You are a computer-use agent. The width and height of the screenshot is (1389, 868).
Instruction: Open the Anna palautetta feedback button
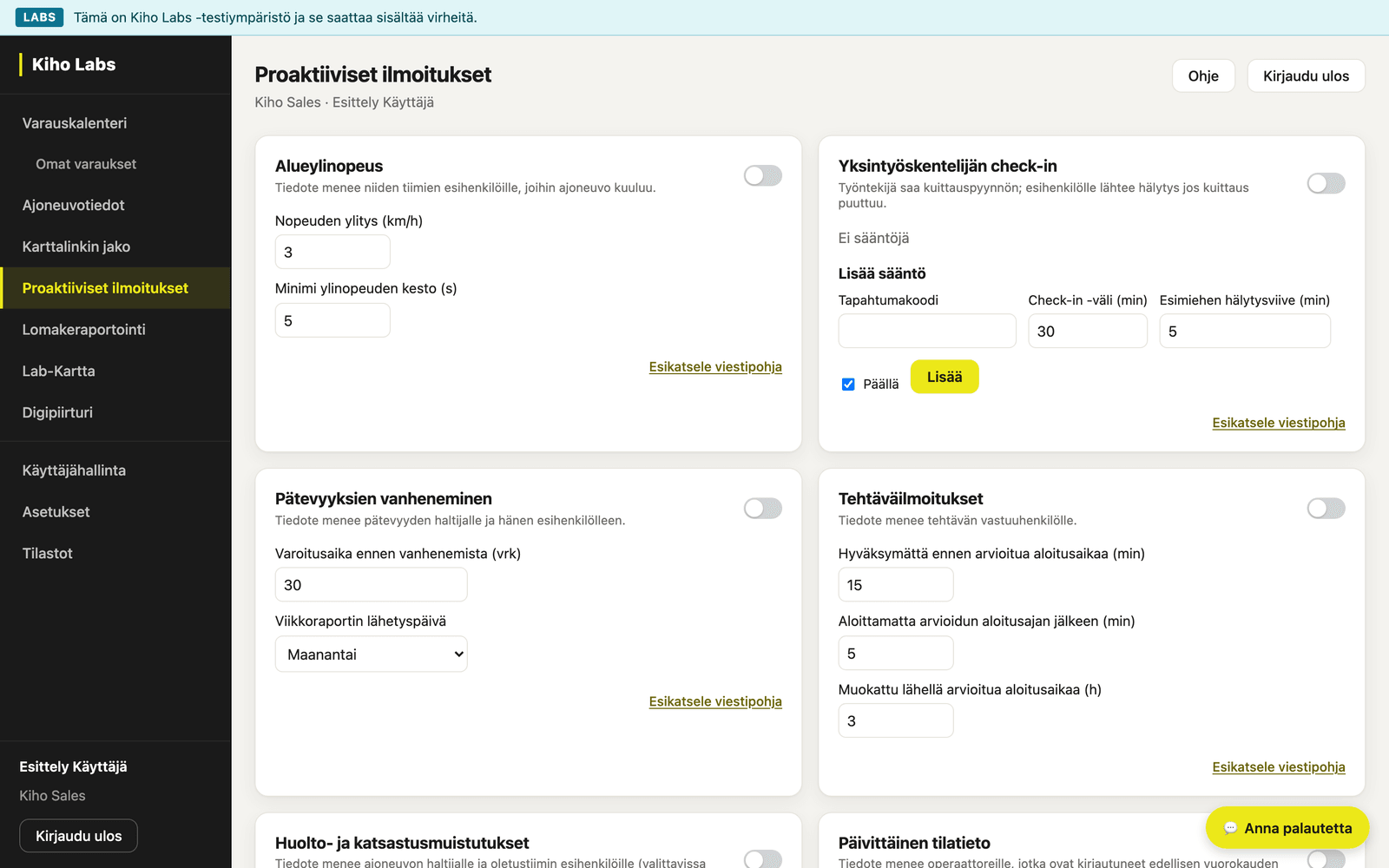pos(1287,828)
